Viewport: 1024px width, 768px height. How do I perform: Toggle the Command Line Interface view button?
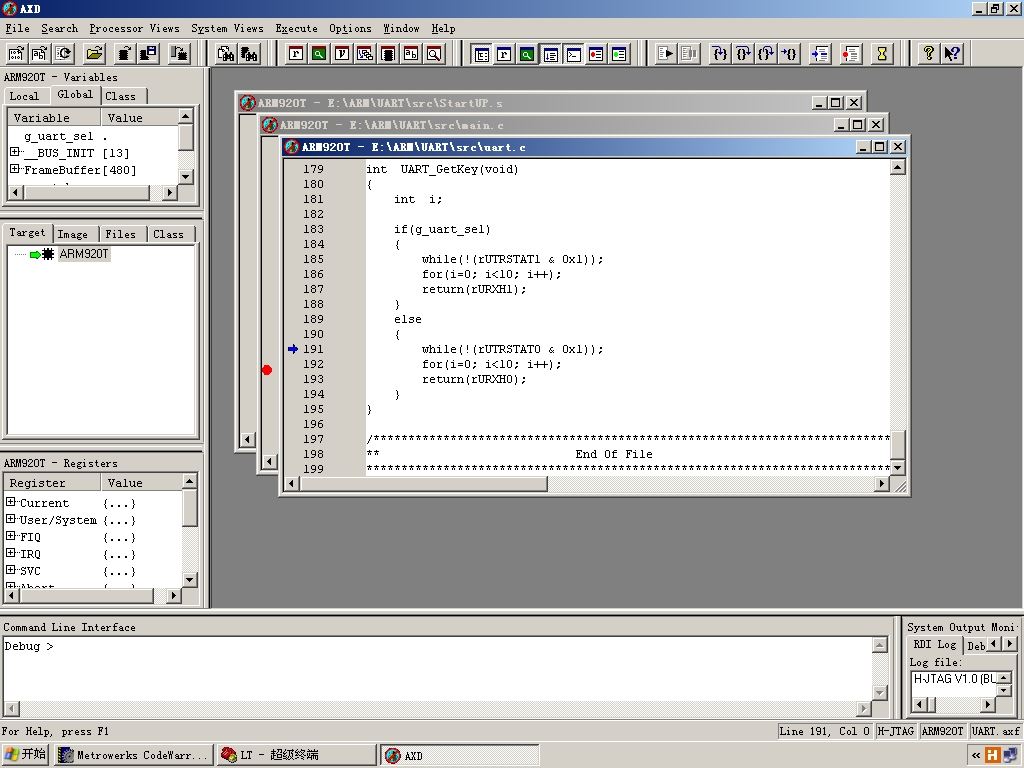[x=573, y=54]
